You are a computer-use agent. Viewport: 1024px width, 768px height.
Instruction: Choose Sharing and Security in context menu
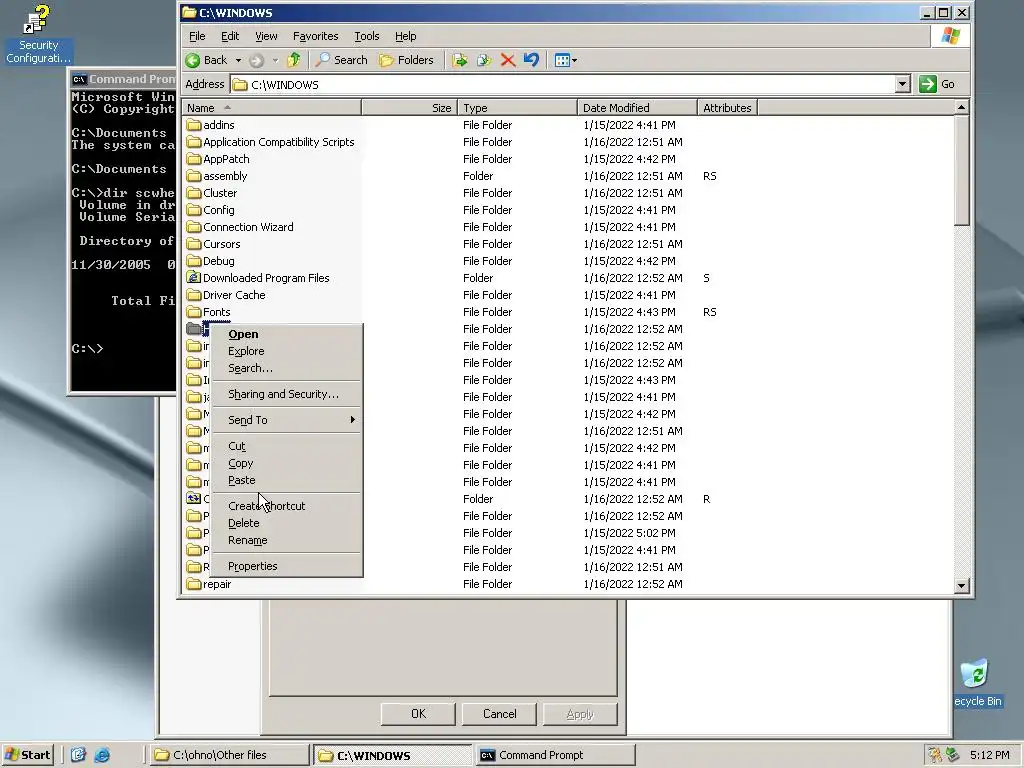pos(287,394)
